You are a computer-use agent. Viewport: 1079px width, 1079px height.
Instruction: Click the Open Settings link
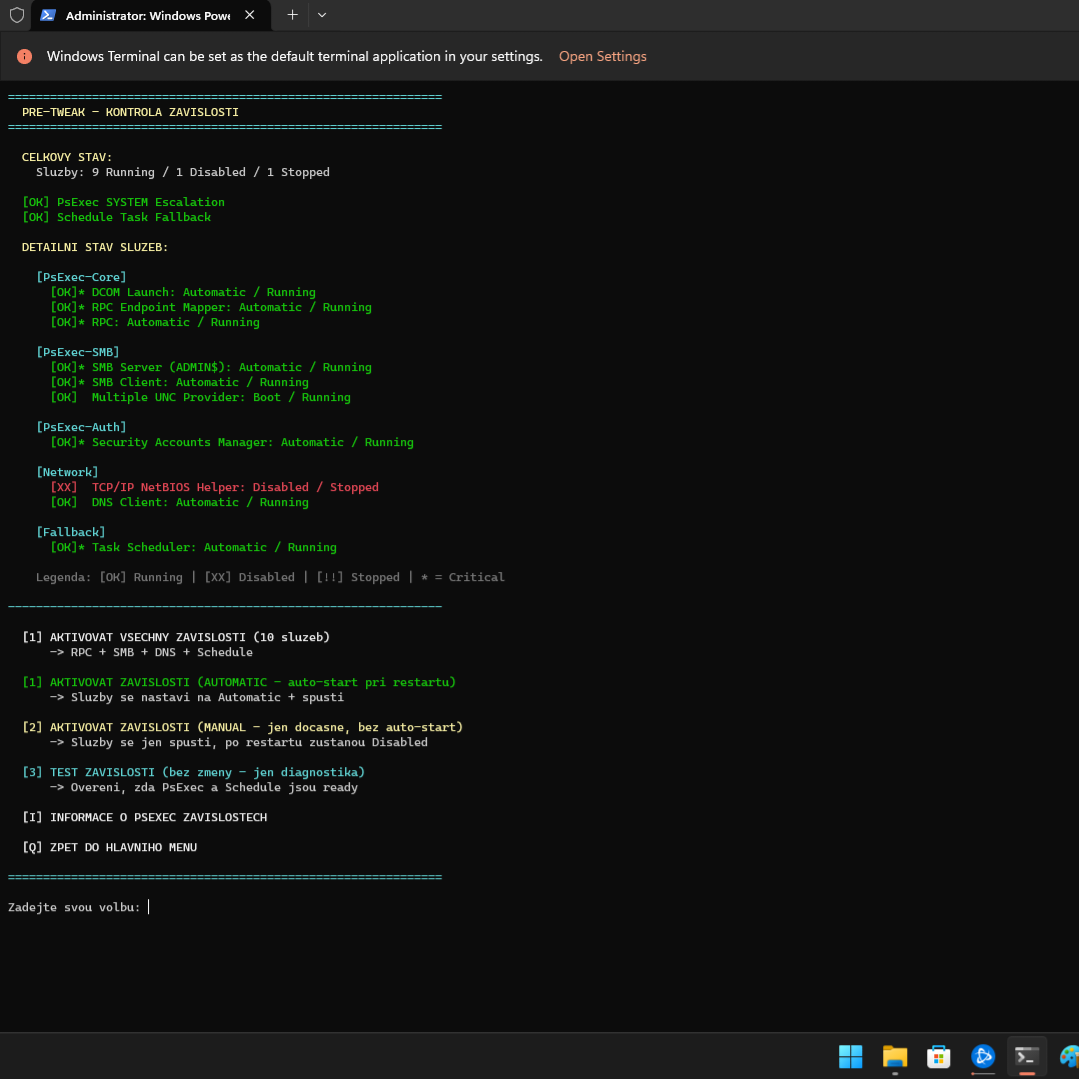[x=602, y=57]
